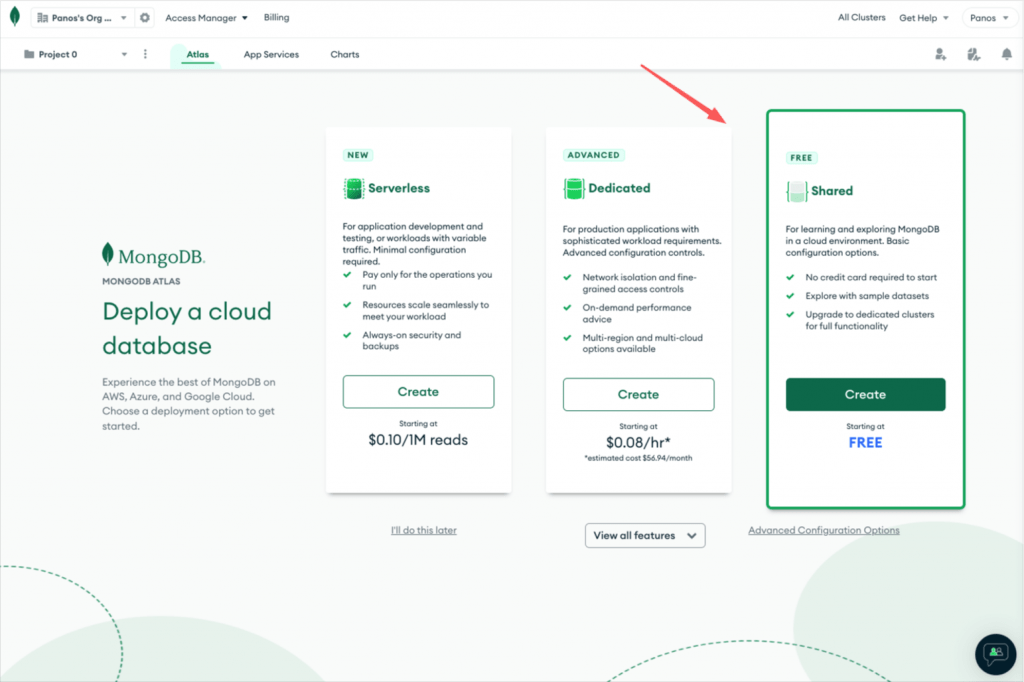Switch to the Atlas tab
The width and height of the screenshot is (1024, 682).
click(198, 54)
